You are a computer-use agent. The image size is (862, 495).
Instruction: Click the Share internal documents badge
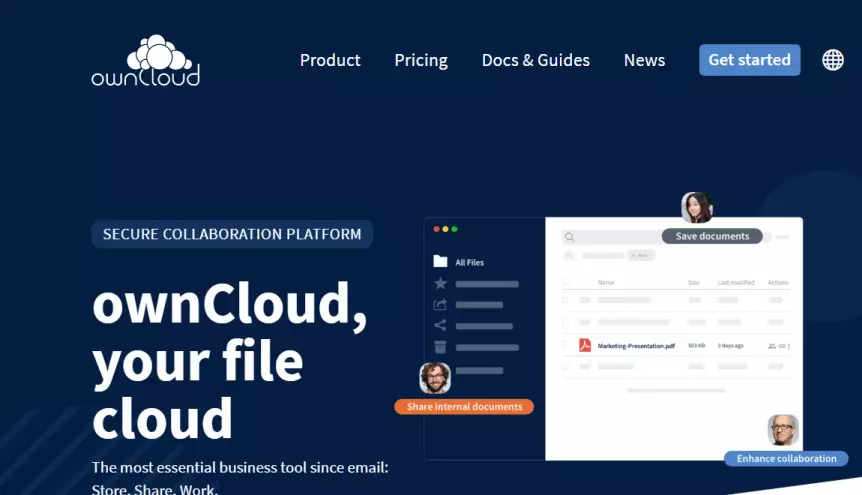pos(464,407)
